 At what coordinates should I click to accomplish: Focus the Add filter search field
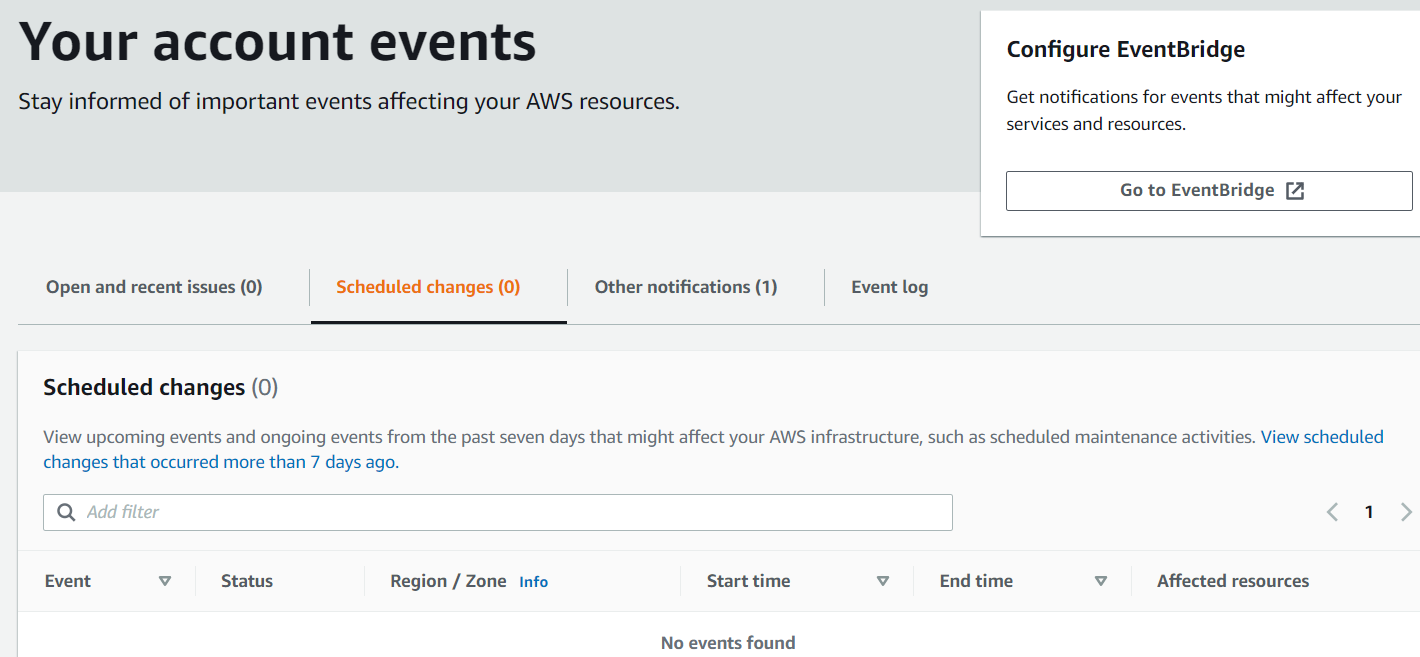coord(510,512)
